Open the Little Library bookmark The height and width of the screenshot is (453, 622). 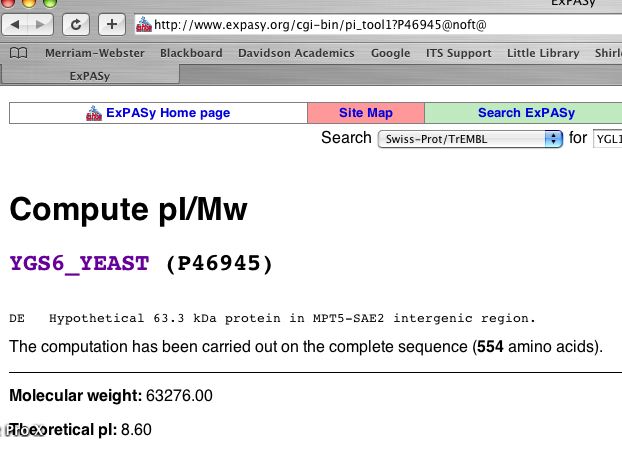click(x=542, y=53)
